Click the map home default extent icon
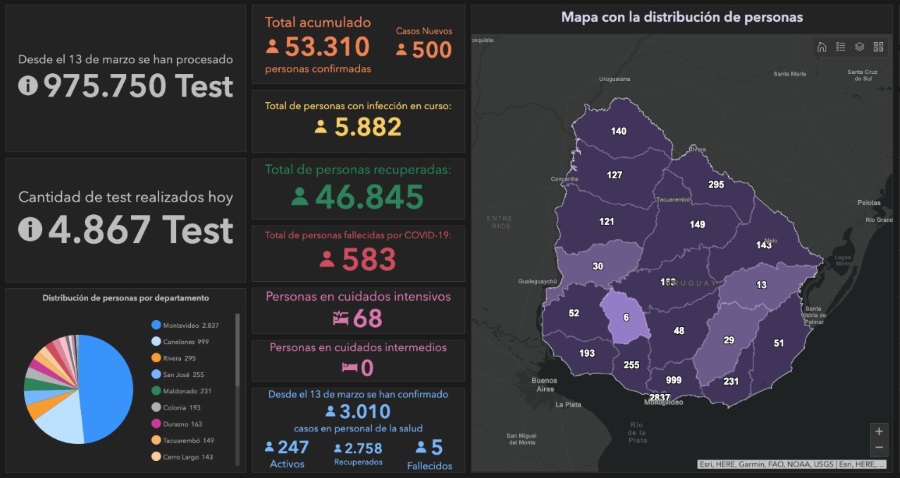The height and width of the screenshot is (478, 900). 821,47
